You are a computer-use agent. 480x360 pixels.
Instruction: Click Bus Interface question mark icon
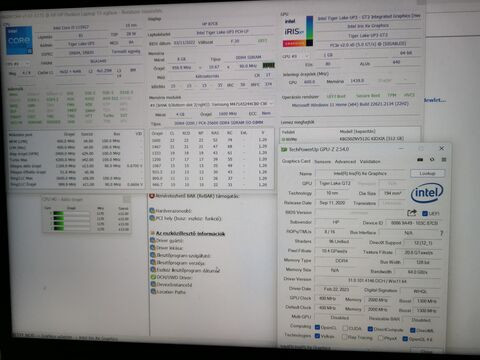[x=442, y=233]
